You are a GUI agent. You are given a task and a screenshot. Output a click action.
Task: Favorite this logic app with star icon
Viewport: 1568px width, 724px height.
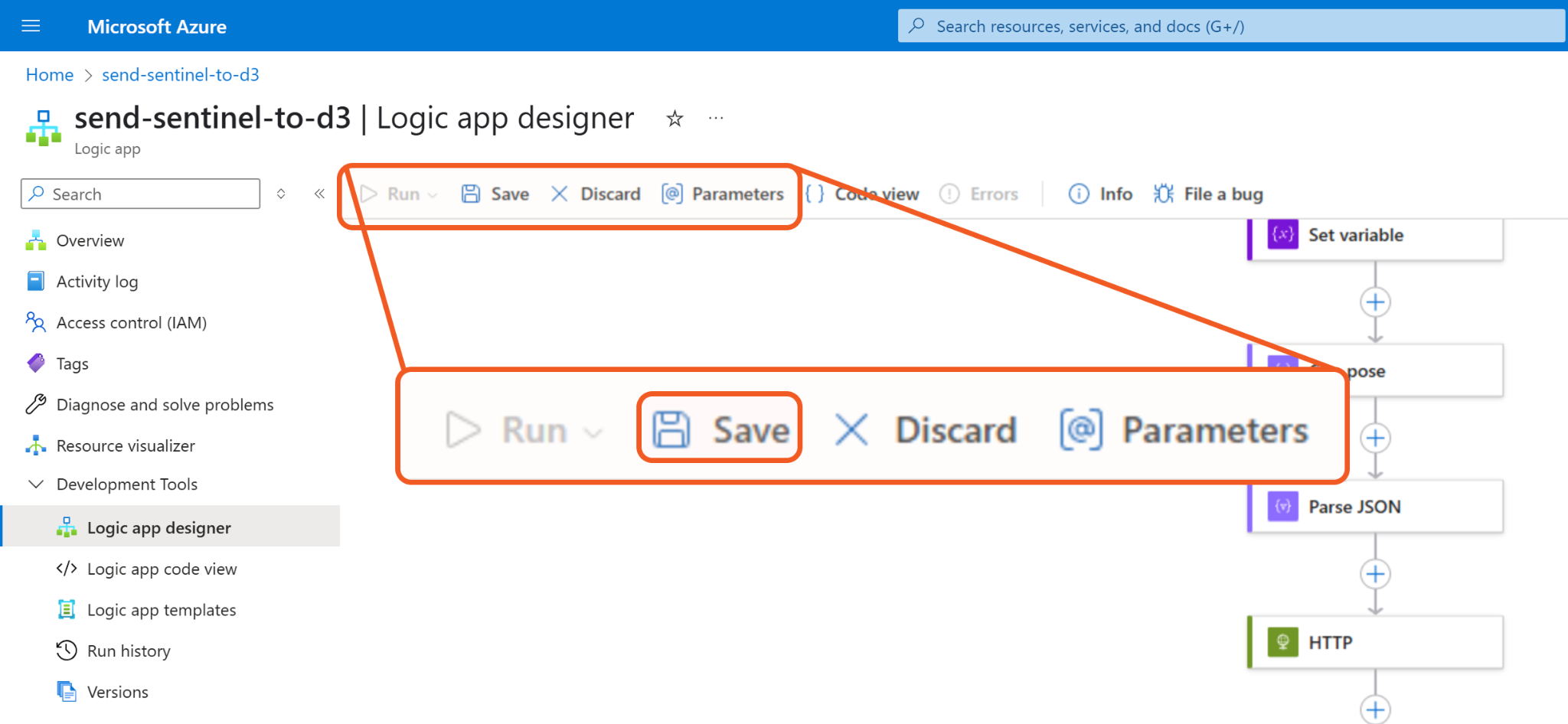coord(674,119)
